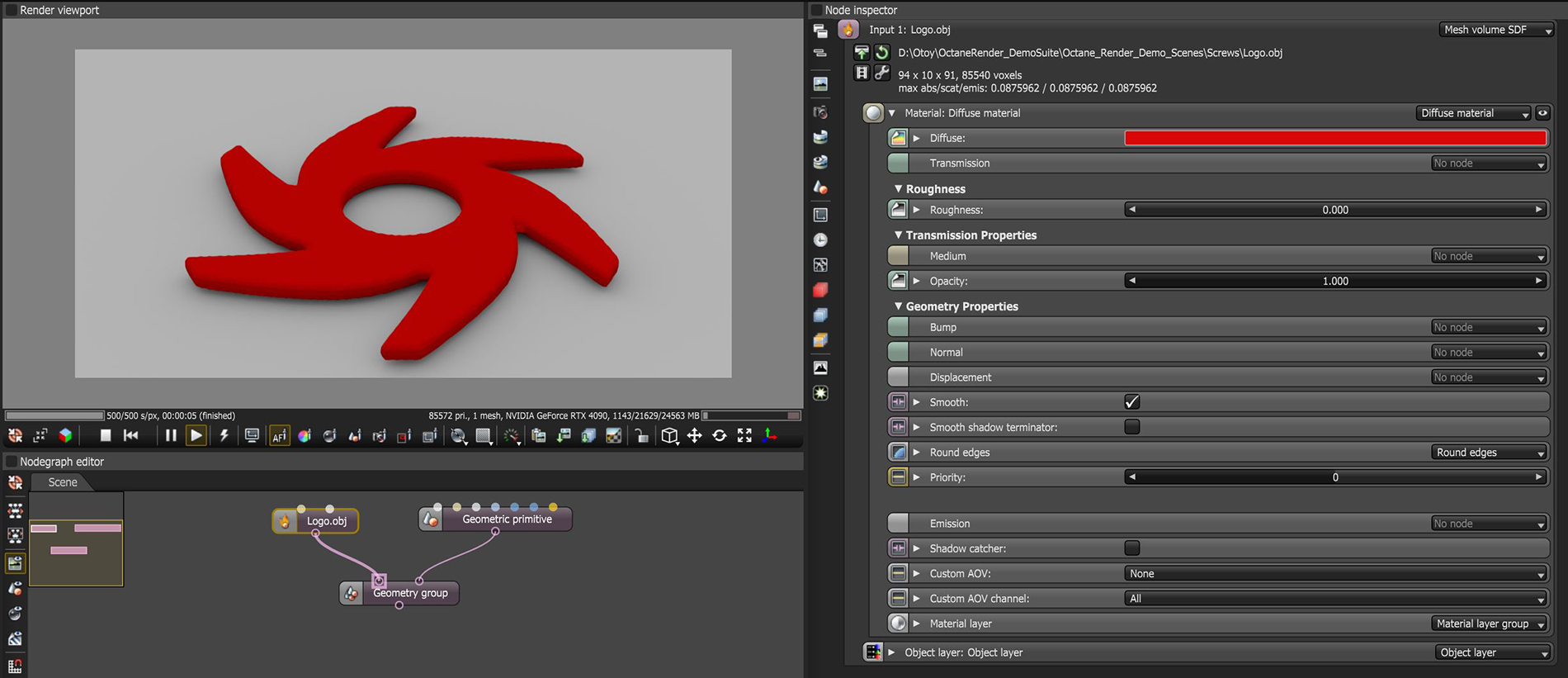Open the Object layer dropdown
Image resolution: width=1568 pixels, height=678 pixels.
pos(1493,652)
